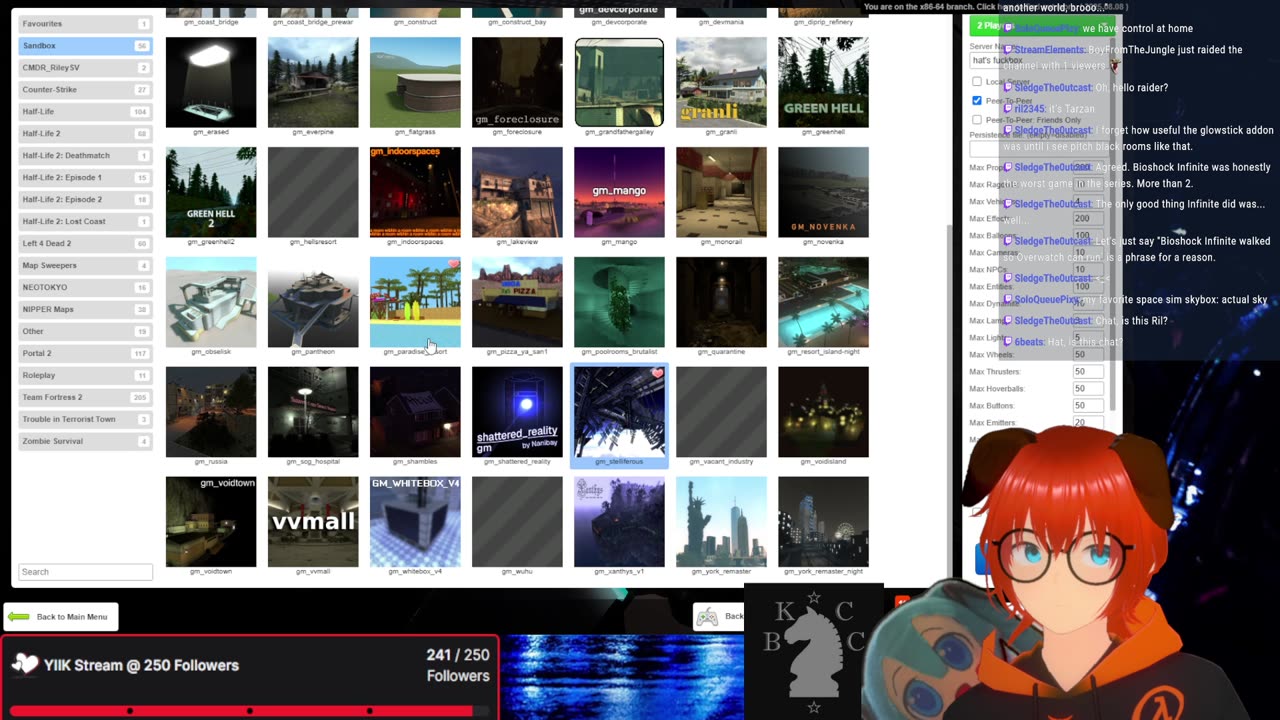Choose the gm_flatgrass map
The image size is (1280, 720).
[x=415, y=82]
